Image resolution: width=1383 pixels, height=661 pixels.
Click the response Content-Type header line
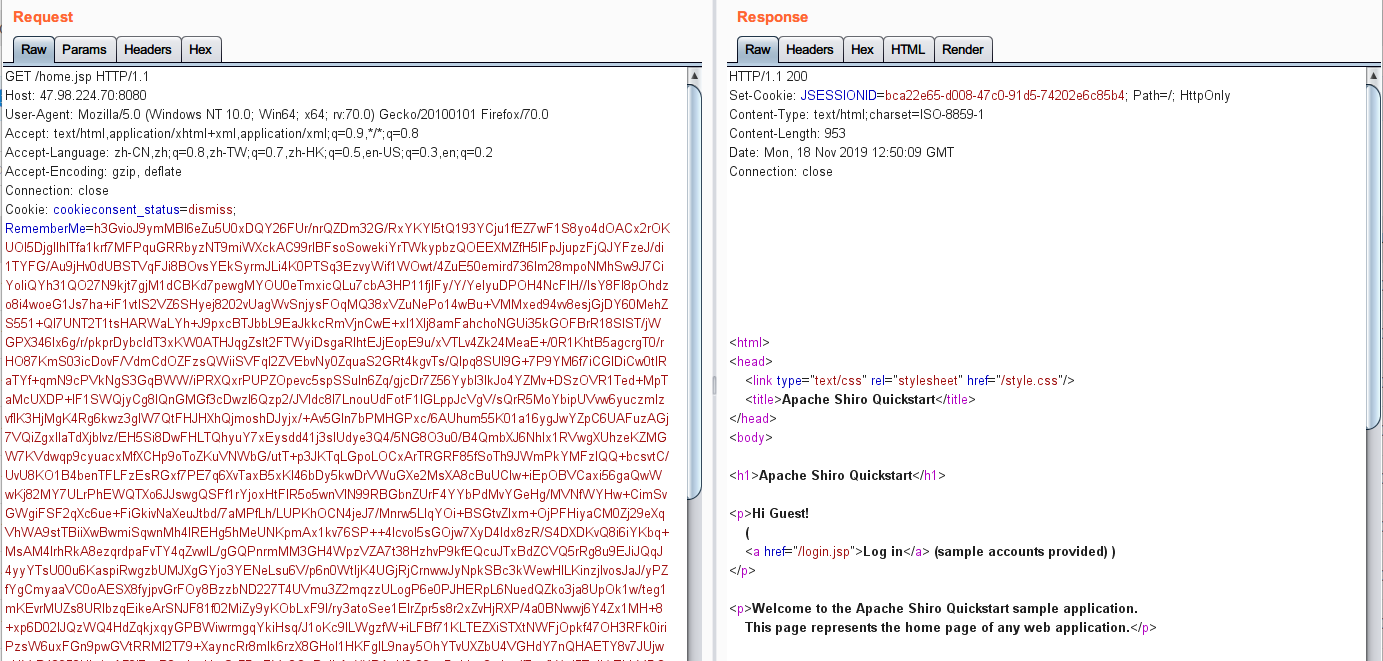(856, 114)
